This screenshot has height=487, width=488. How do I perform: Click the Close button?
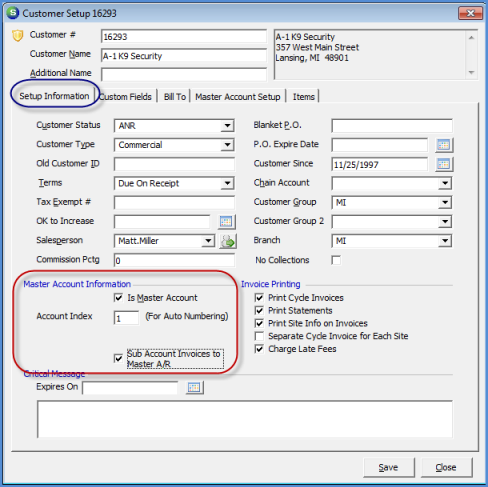coord(446,467)
